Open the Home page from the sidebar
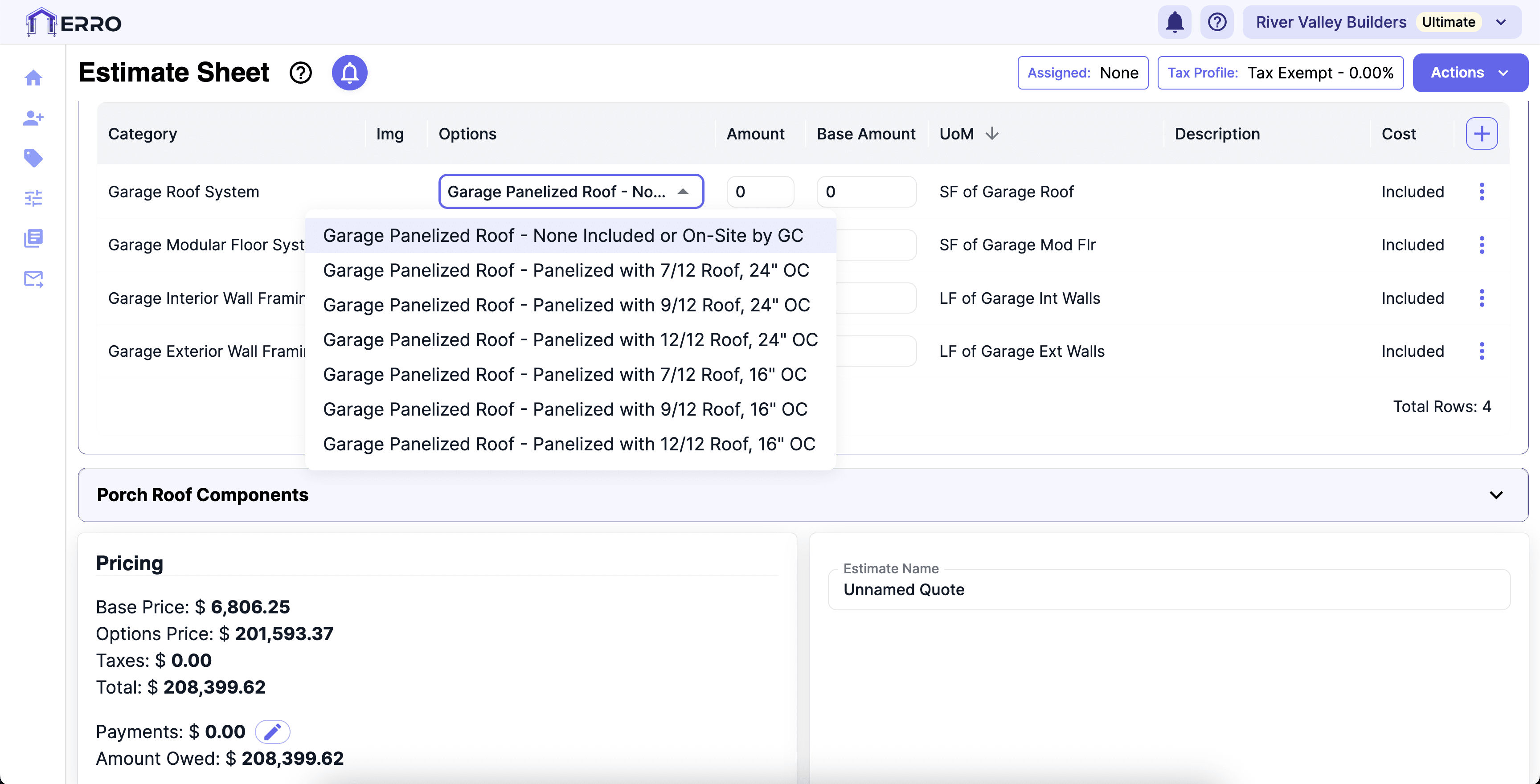1540x784 pixels. 33,78
